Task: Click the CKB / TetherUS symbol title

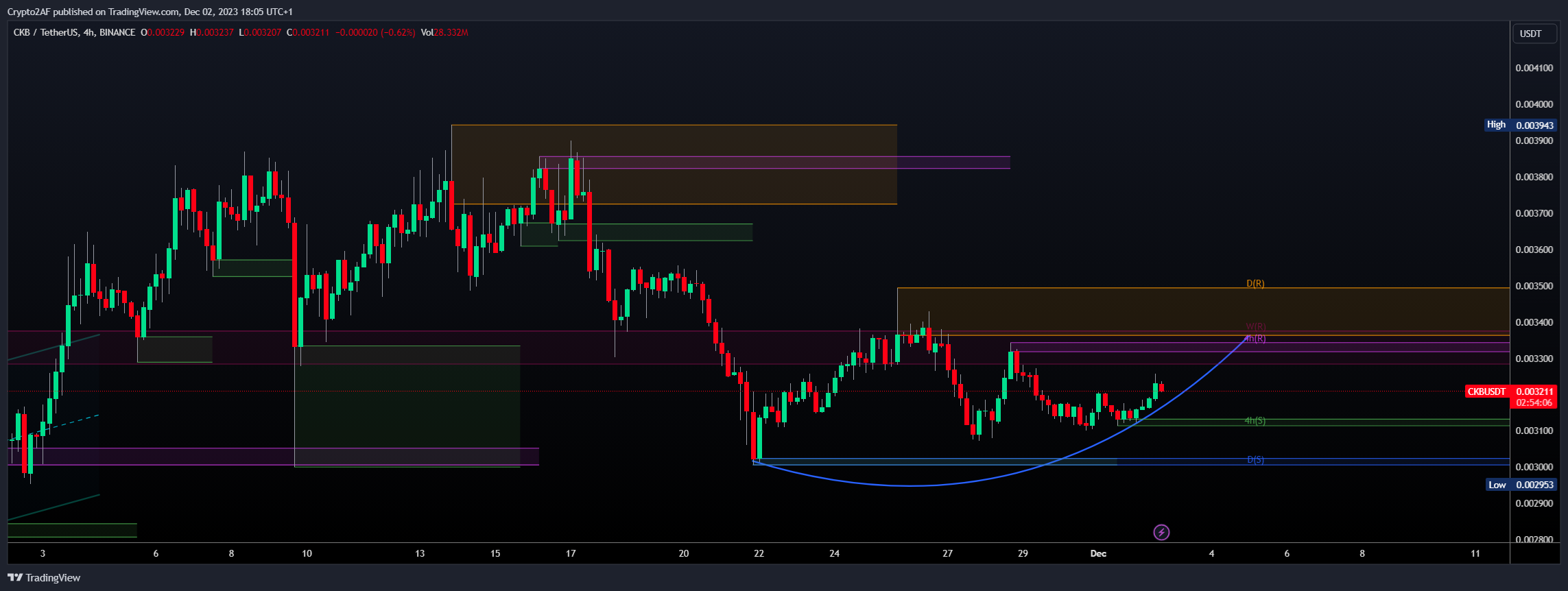Action: point(45,32)
